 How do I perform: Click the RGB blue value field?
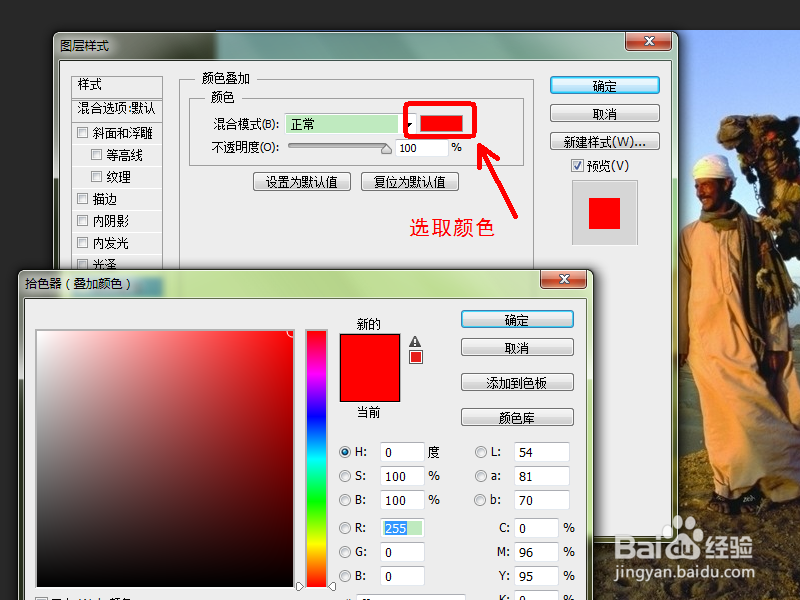[x=402, y=576]
